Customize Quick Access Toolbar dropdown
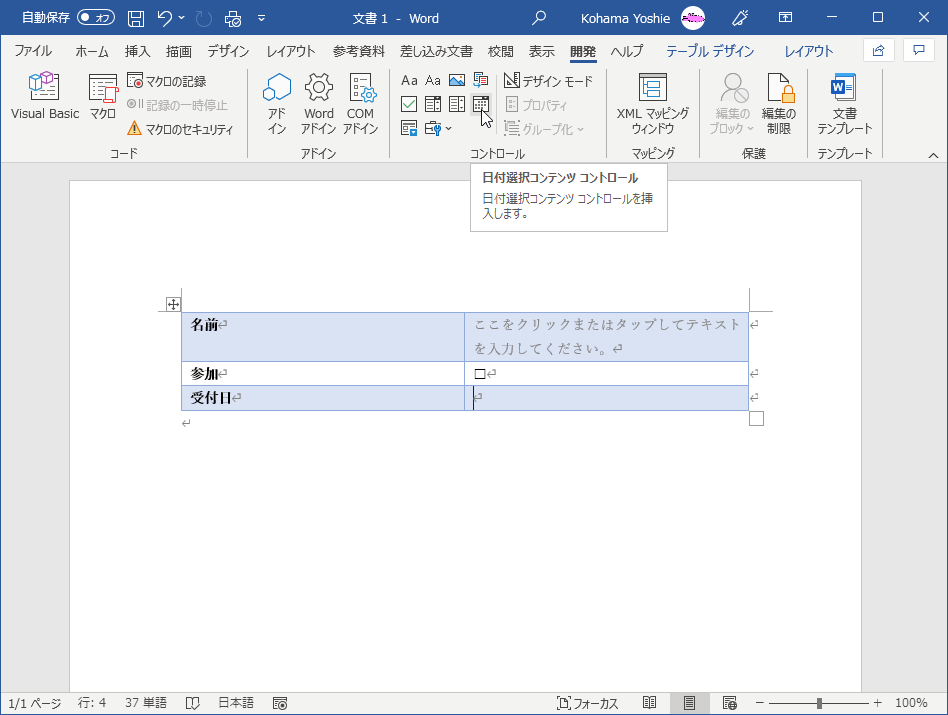 261,18
